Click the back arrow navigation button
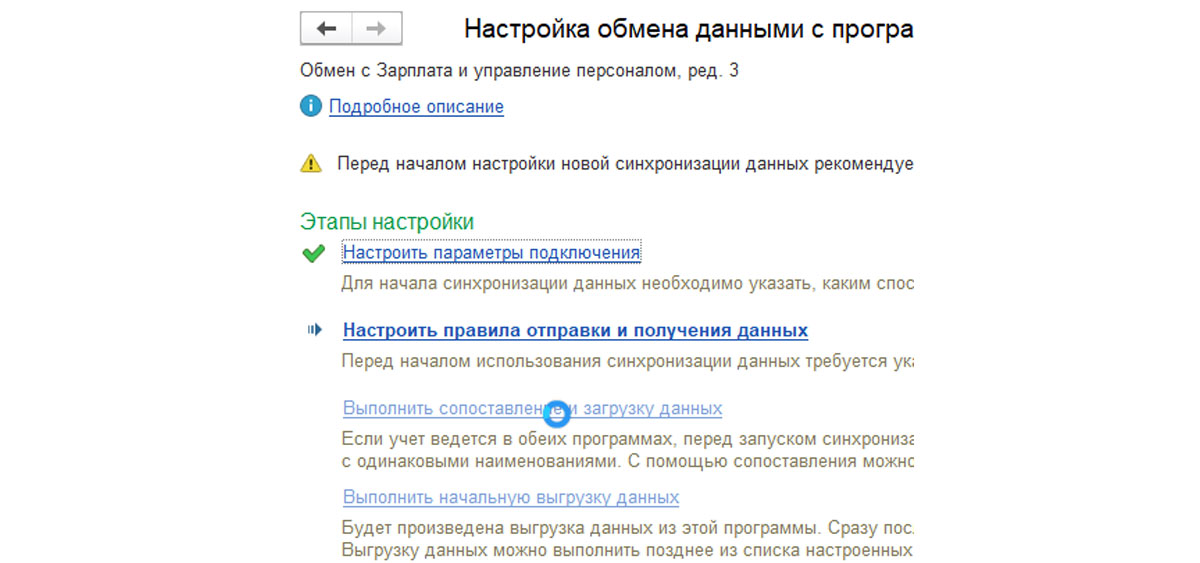Viewport: 1200px width, 563px height. coord(326,29)
